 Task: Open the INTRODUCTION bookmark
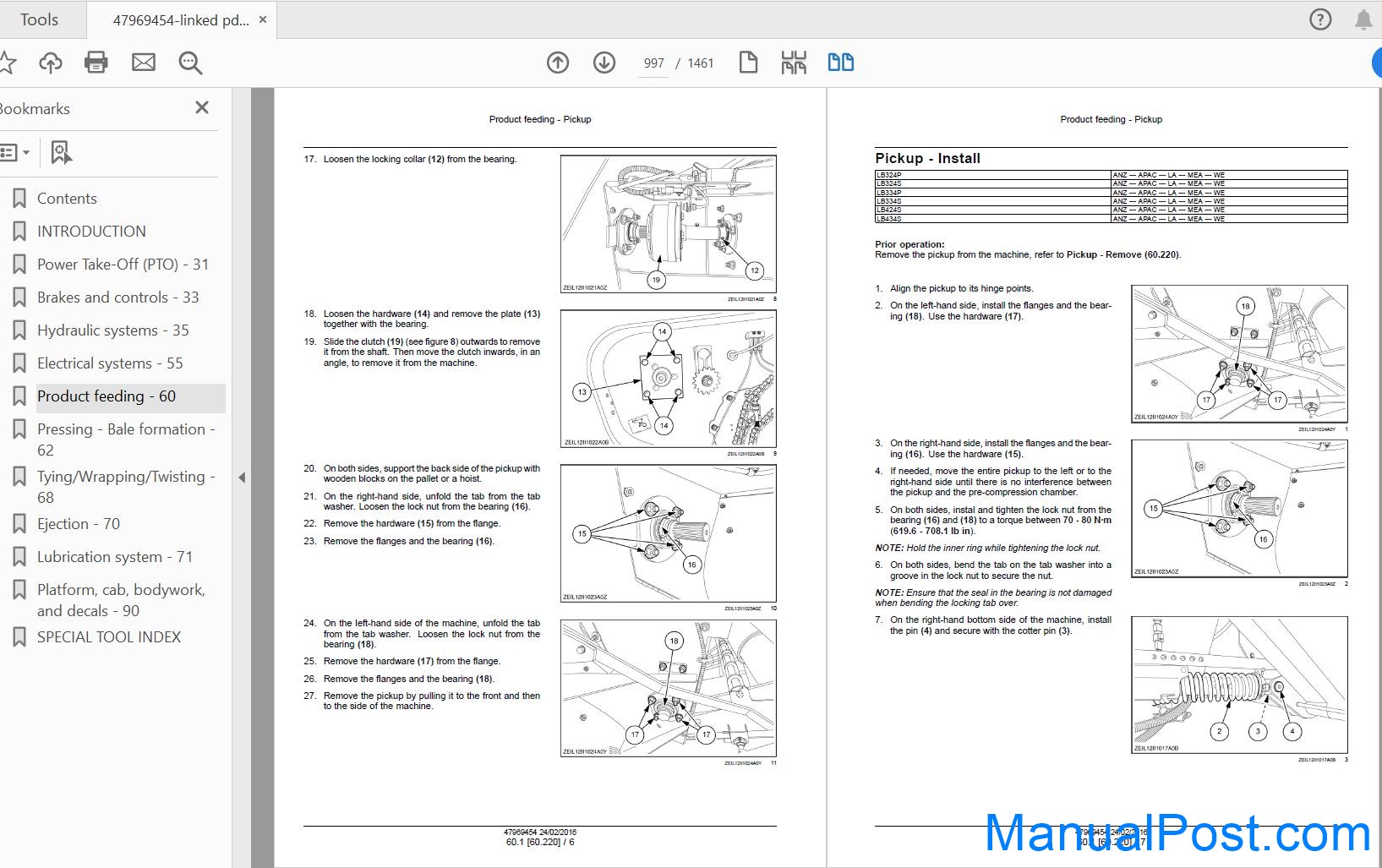tap(91, 232)
